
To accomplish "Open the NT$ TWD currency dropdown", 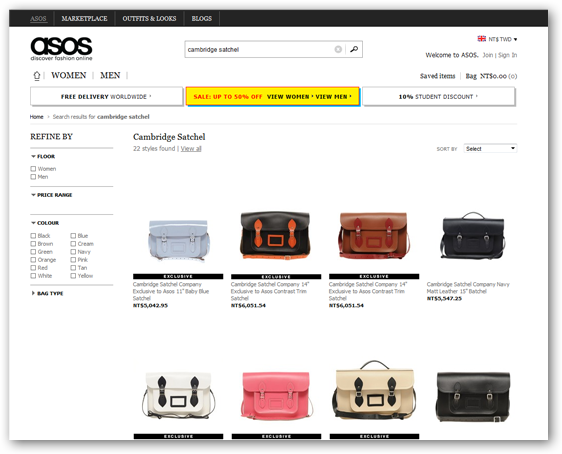I will (503, 39).
